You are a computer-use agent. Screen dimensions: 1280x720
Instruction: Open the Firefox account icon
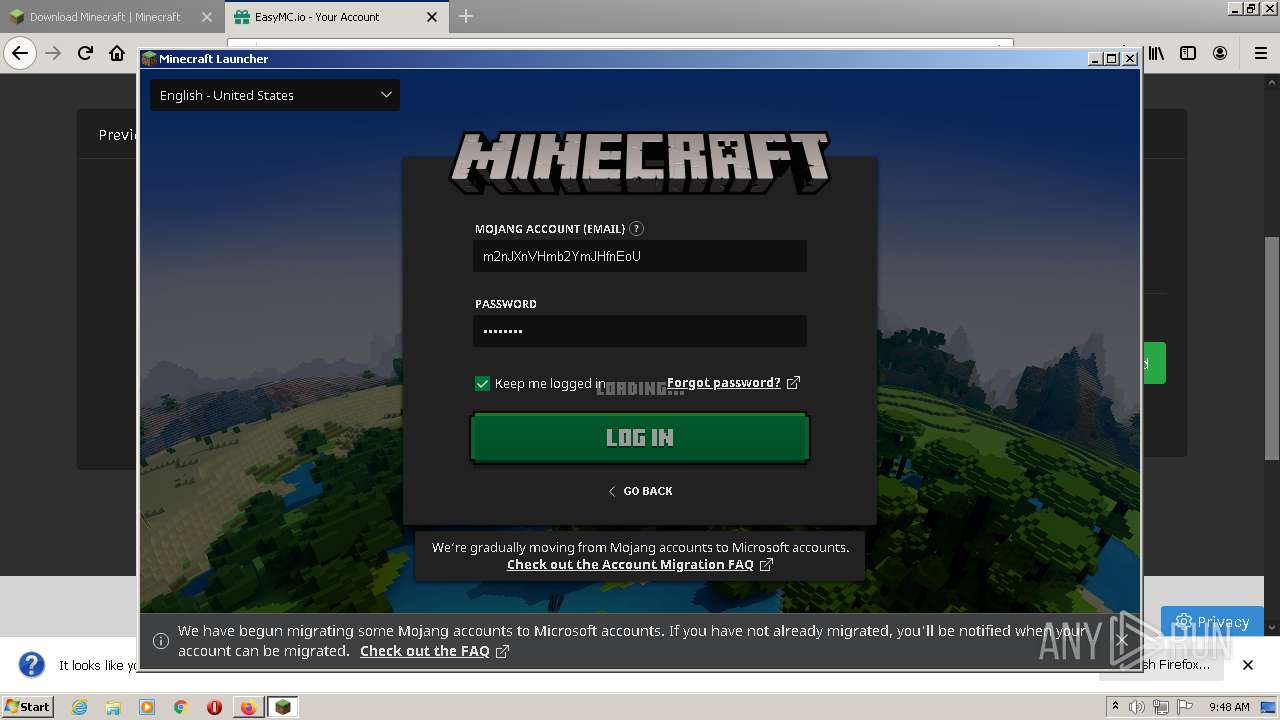point(1220,53)
